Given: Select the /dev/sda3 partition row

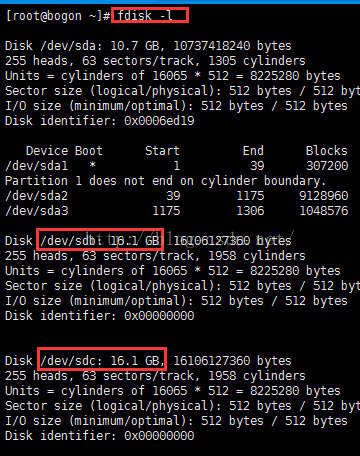Looking at the screenshot, I should click(x=177, y=211).
